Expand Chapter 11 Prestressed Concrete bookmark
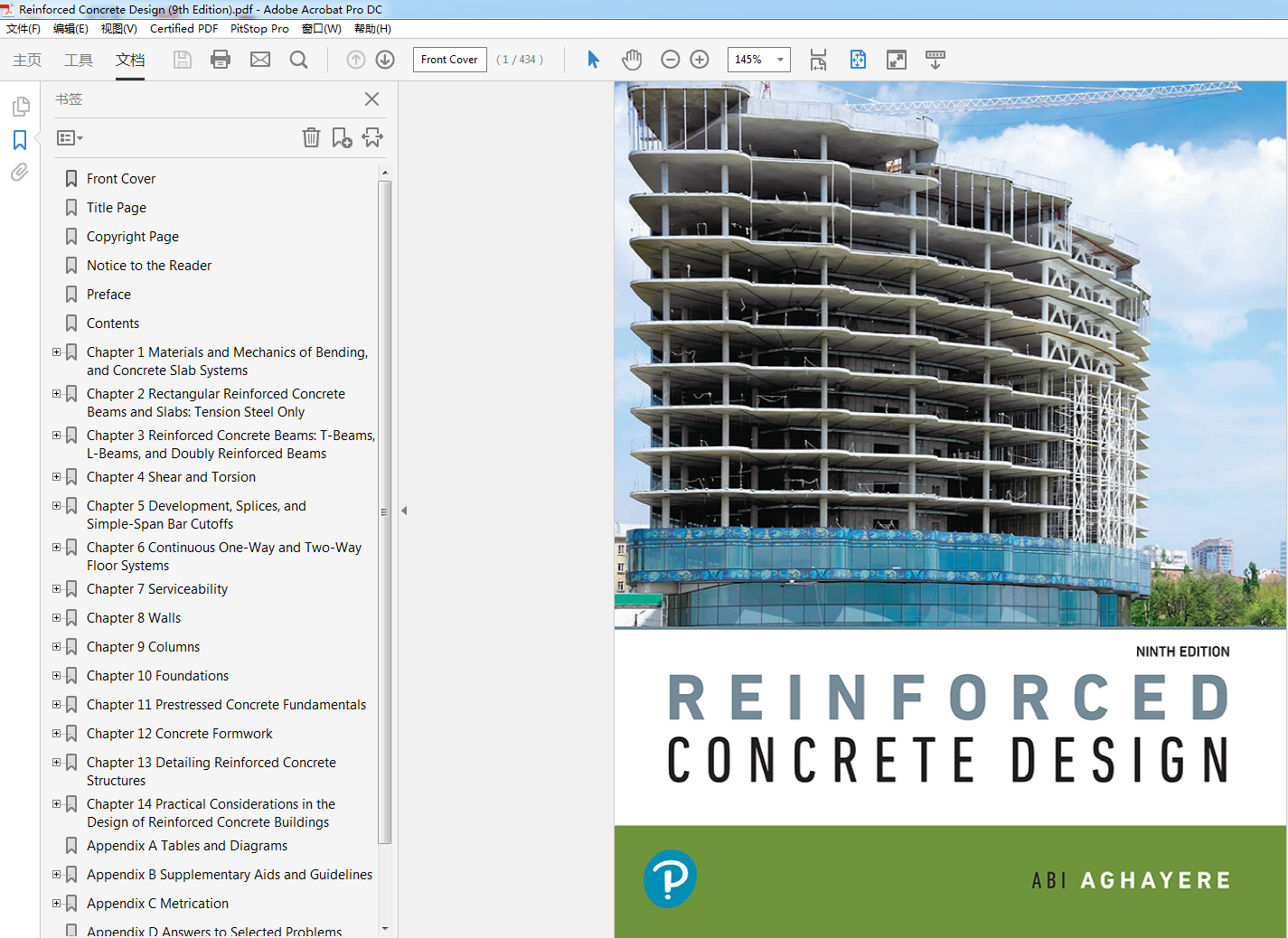This screenshot has height=938, width=1288. point(57,705)
